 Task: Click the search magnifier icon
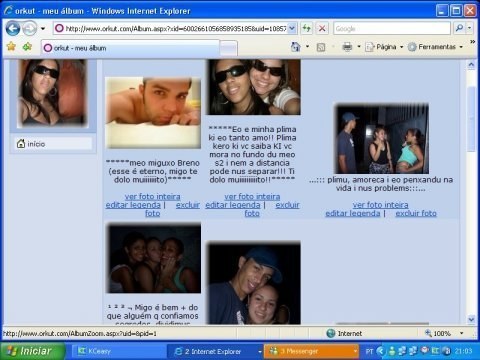coord(459,28)
